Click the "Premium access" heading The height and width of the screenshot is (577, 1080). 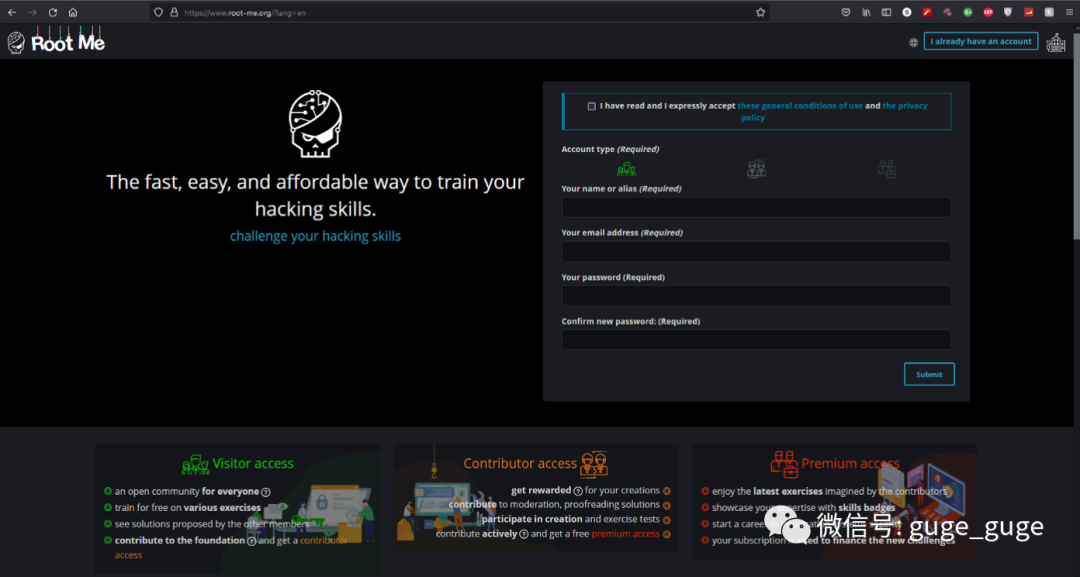tap(850, 463)
